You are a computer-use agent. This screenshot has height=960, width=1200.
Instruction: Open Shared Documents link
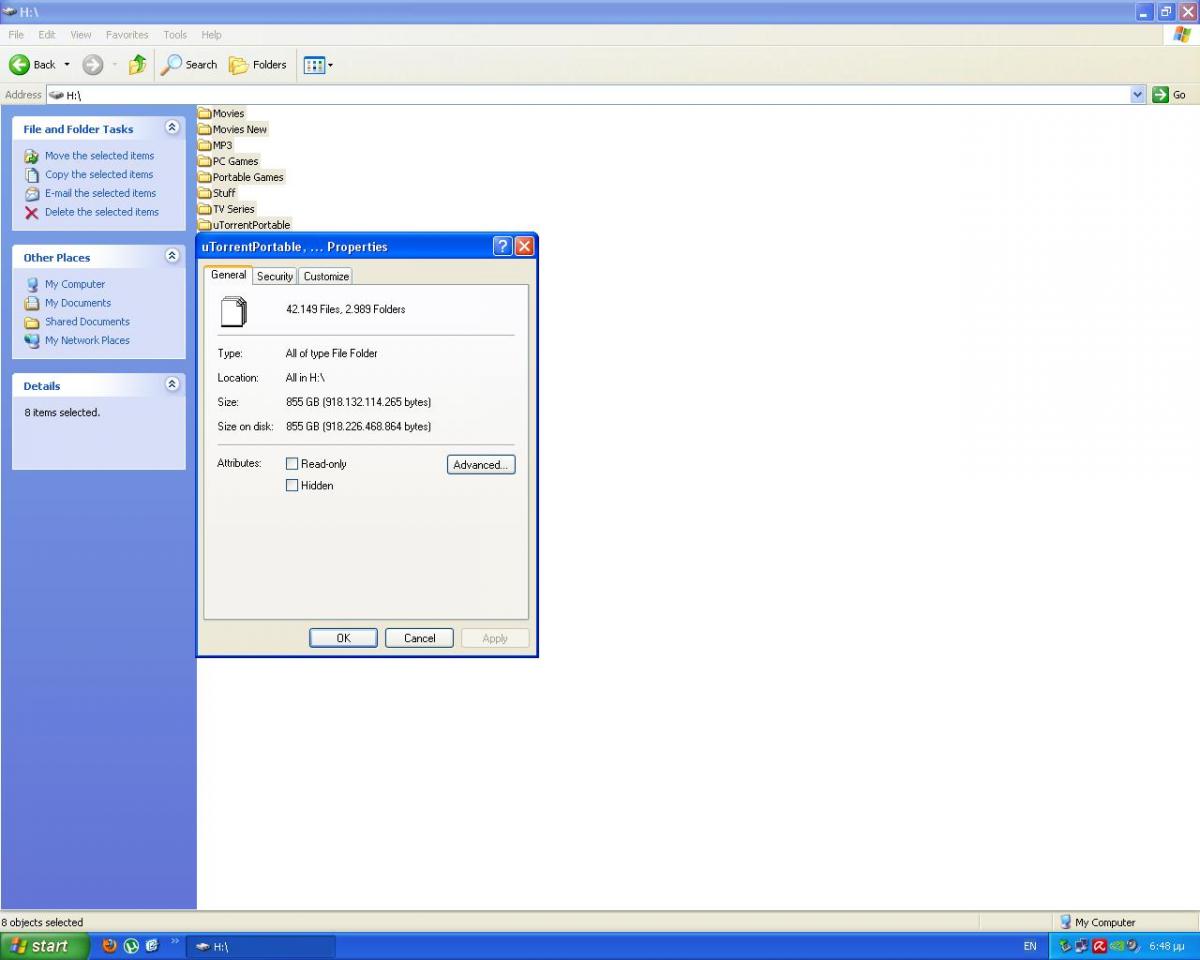87,322
